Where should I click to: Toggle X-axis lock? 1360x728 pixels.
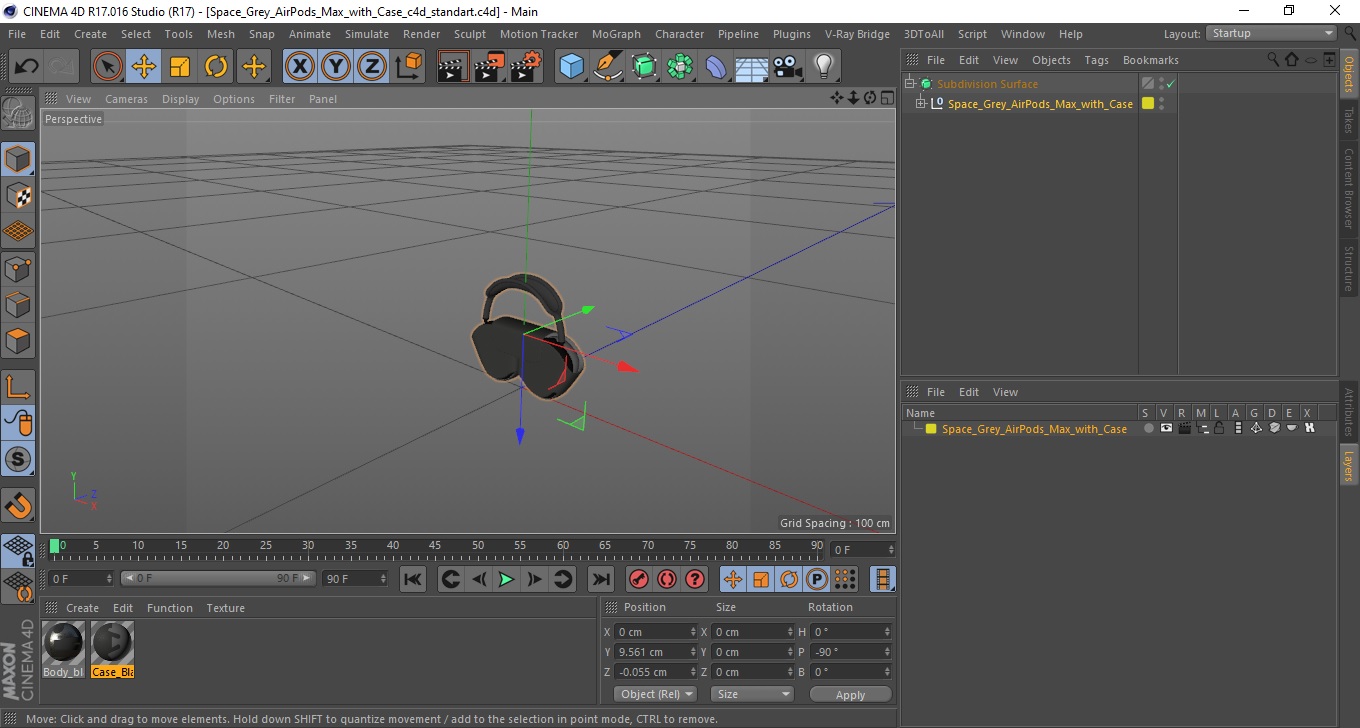tap(299, 67)
